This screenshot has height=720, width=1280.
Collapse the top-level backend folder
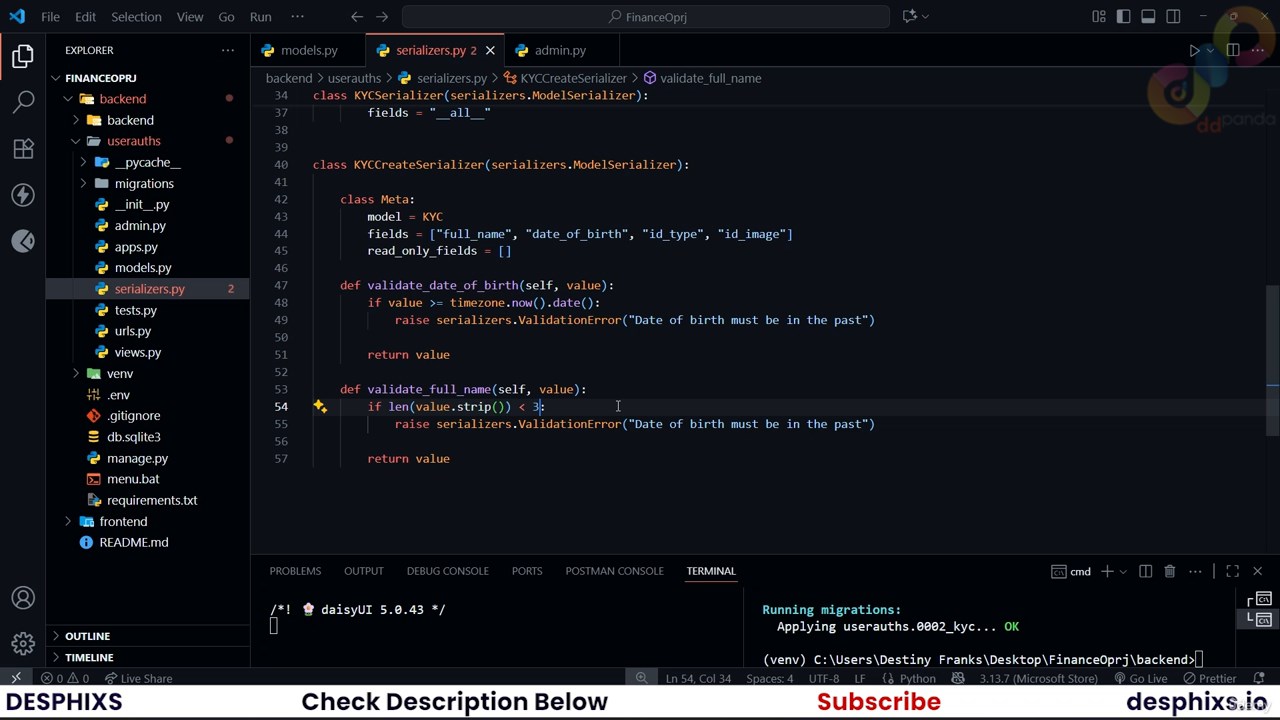[x=68, y=99]
